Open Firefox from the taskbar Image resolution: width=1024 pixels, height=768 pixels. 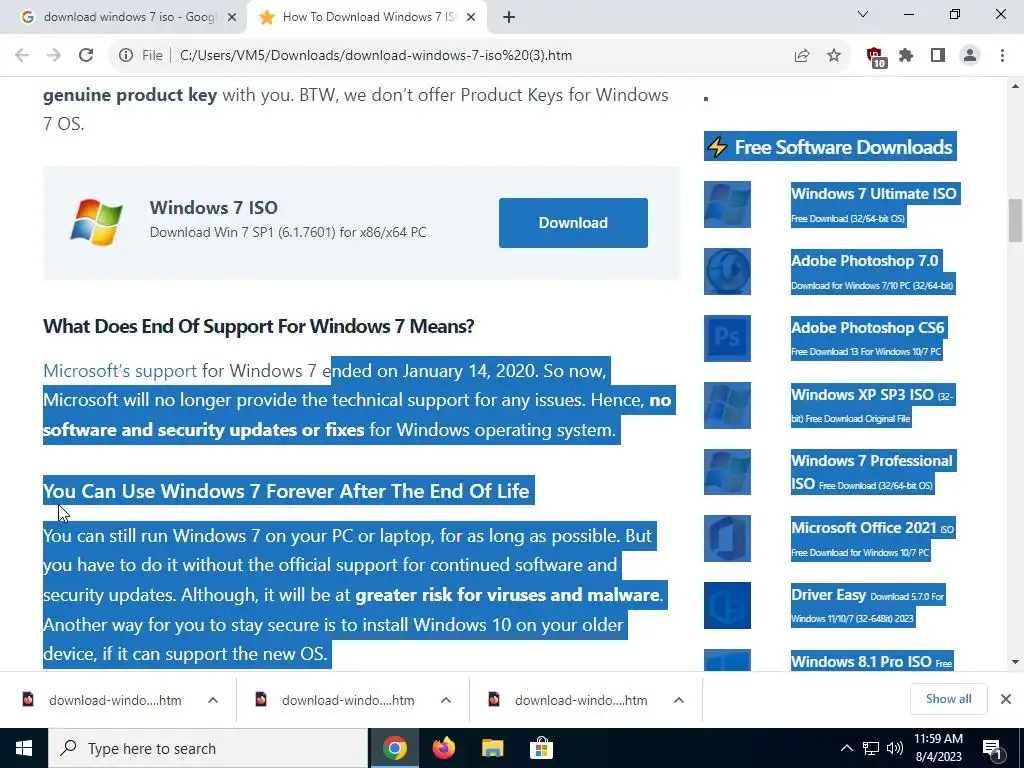[x=444, y=748]
